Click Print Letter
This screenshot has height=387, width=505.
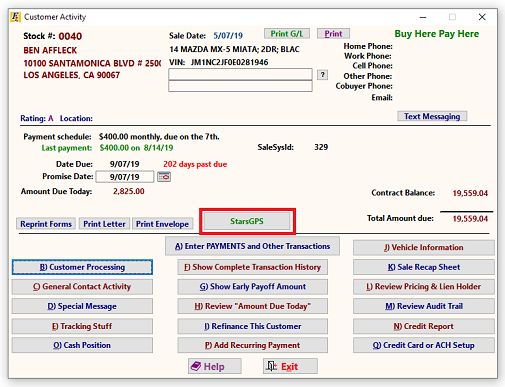[x=104, y=224]
